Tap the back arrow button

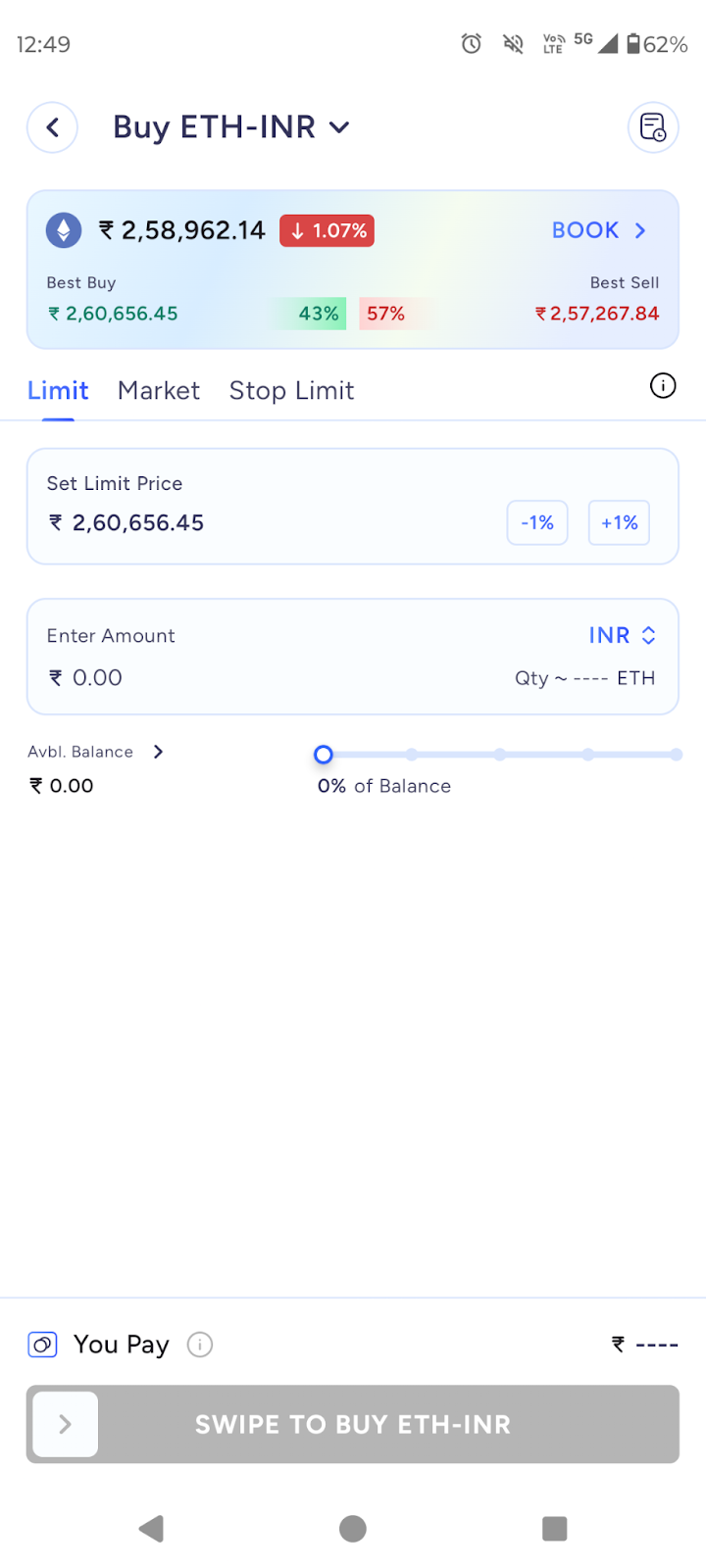tap(52, 127)
